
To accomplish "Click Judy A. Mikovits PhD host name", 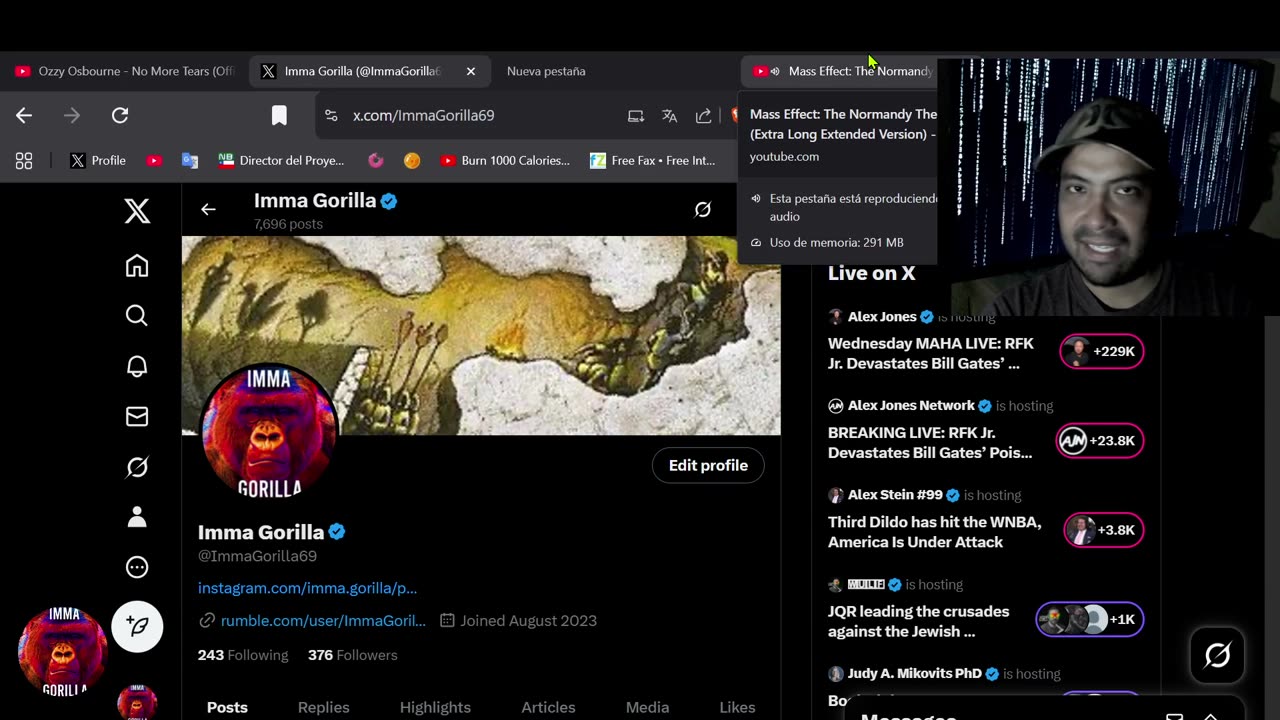I will pyautogui.click(x=914, y=673).
